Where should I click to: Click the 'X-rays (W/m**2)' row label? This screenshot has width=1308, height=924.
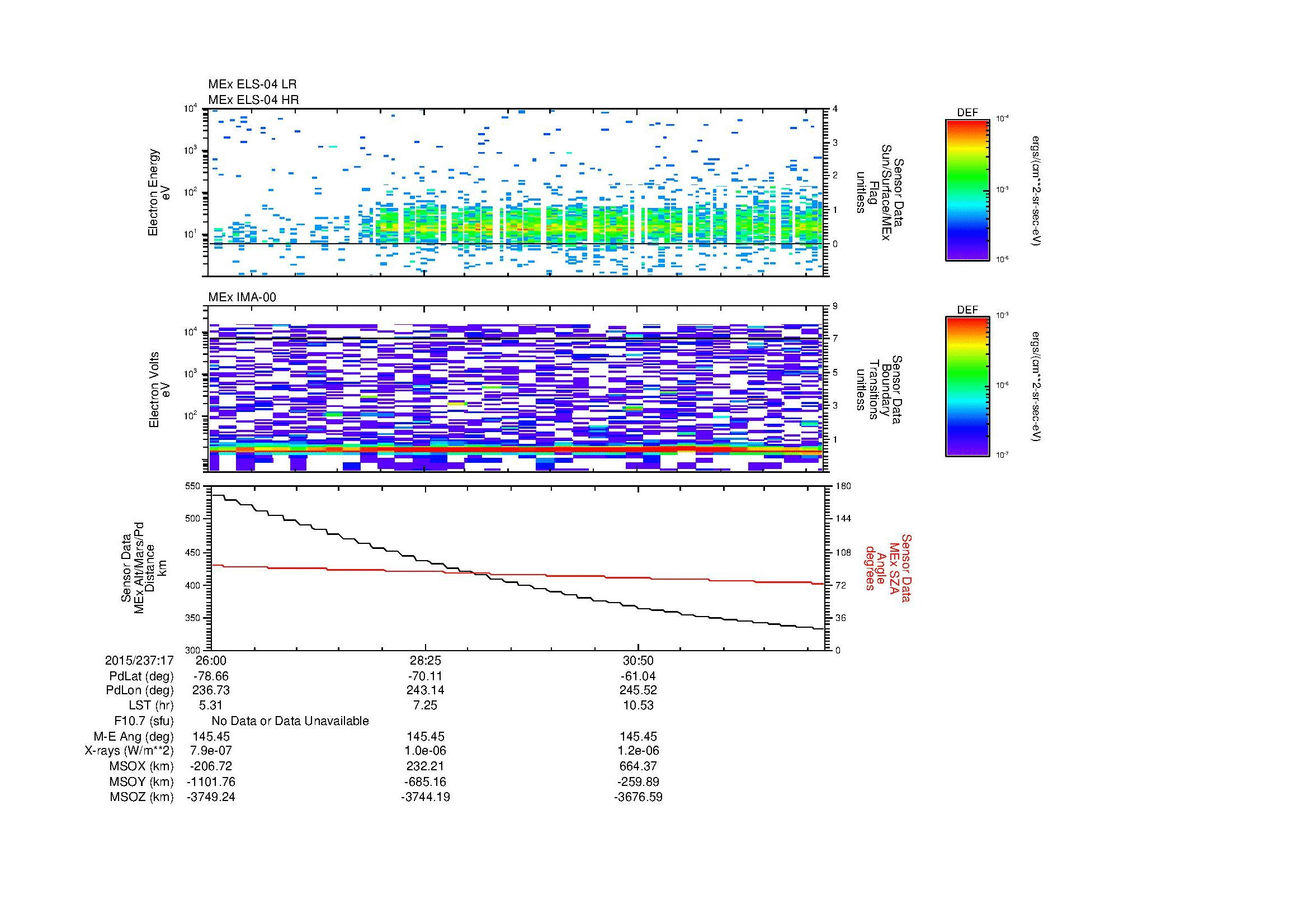click(x=129, y=751)
